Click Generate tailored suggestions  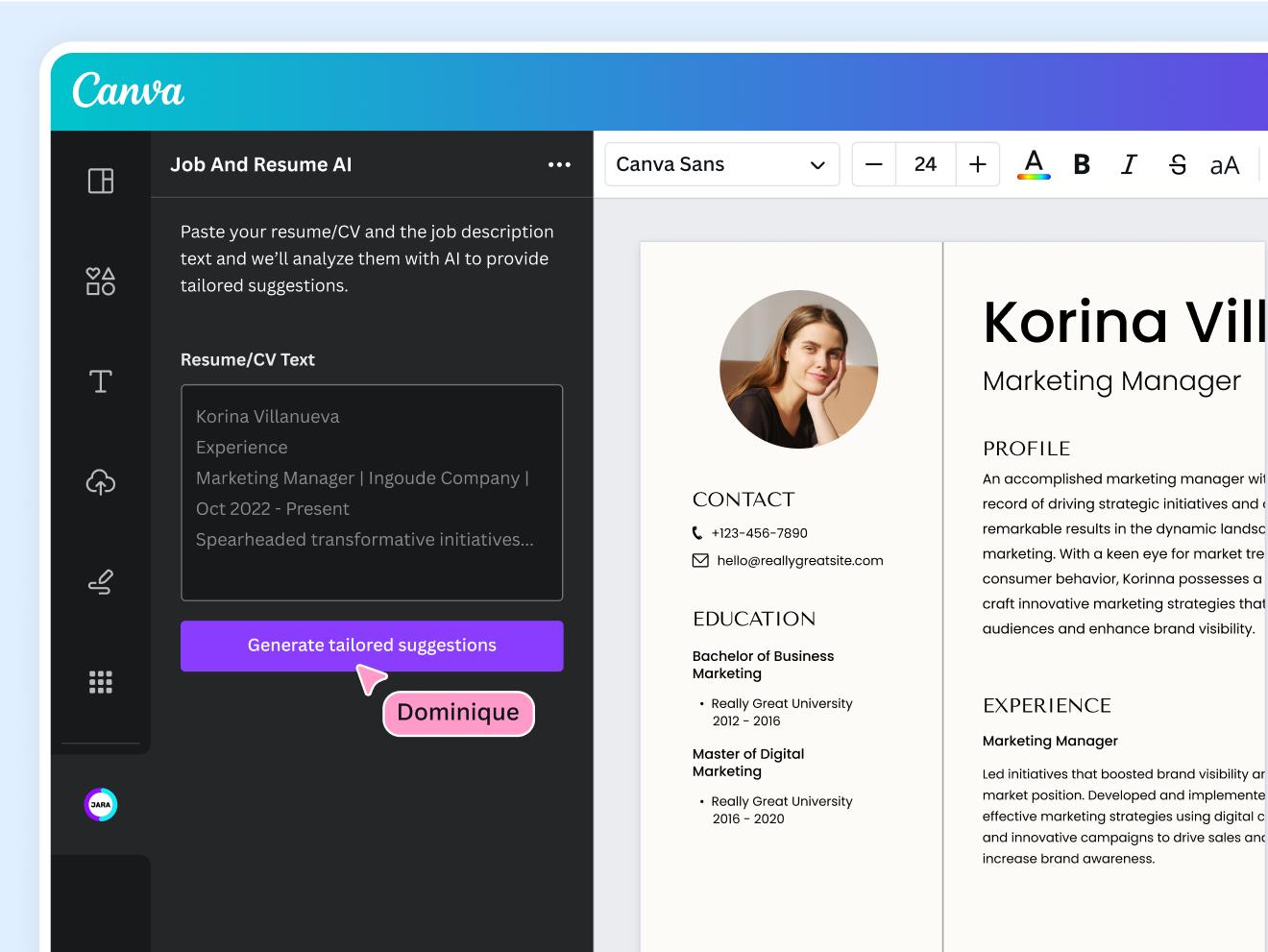[x=372, y=646]
